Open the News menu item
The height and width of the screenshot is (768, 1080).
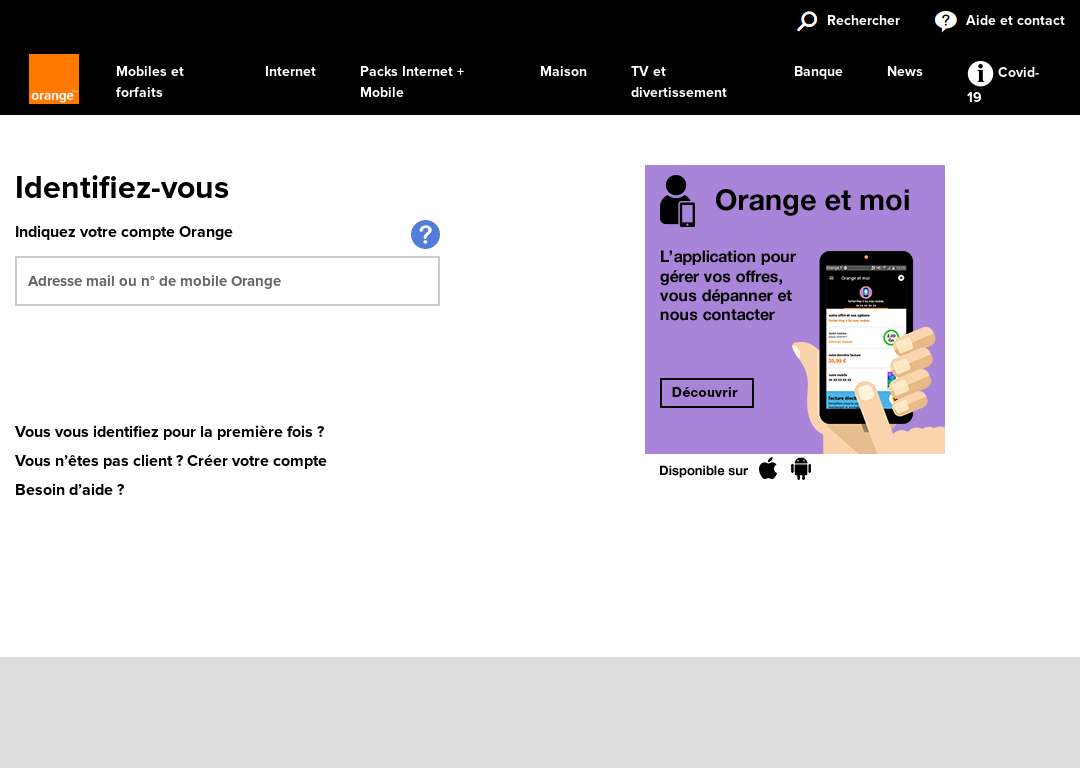point(904,72)
